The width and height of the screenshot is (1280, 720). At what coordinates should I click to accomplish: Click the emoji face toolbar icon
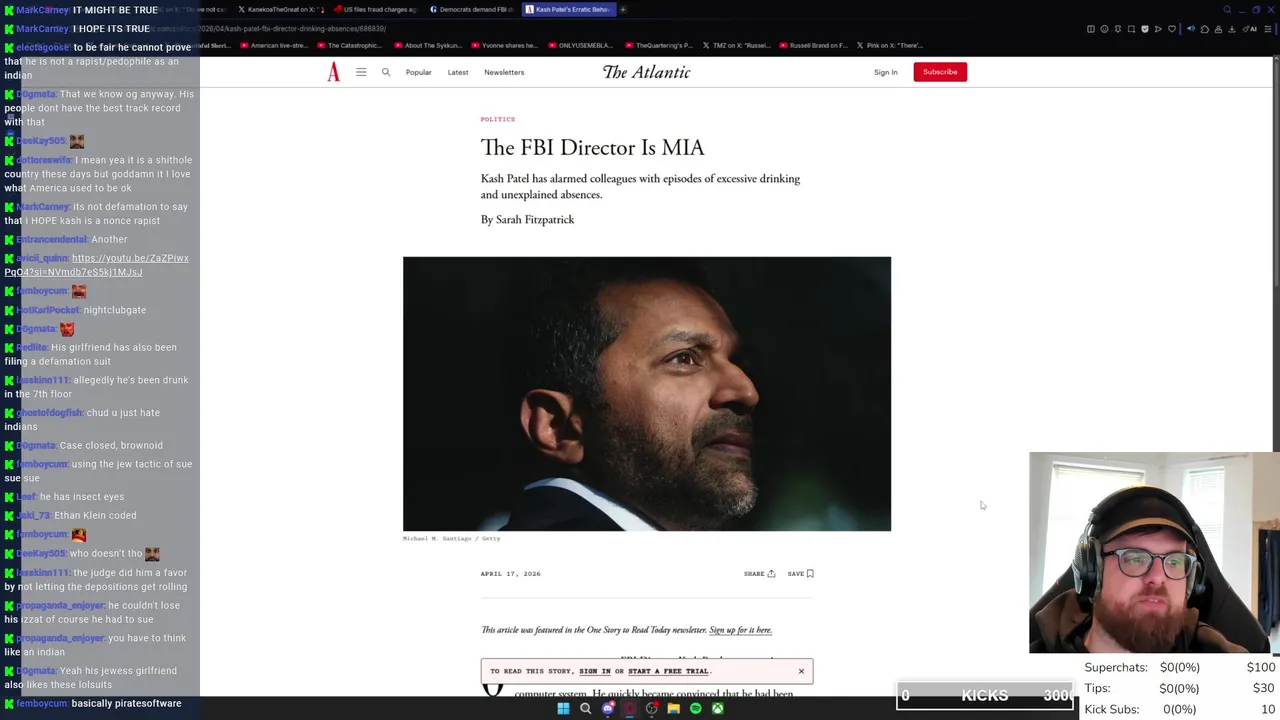tap(1104, 29)
